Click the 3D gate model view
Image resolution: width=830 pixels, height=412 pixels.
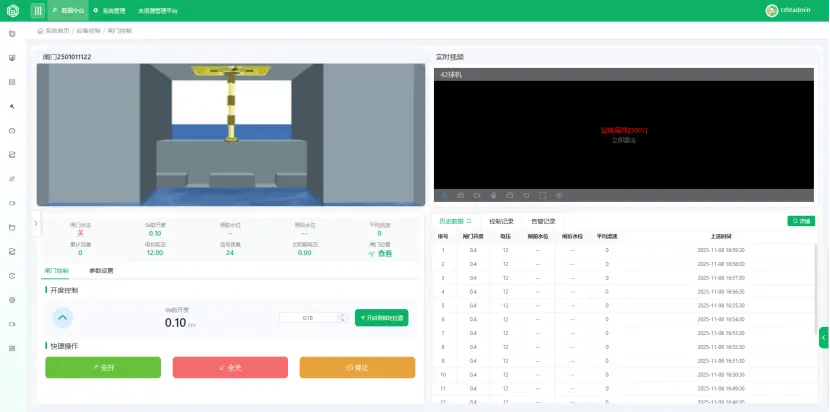[231, 135]
